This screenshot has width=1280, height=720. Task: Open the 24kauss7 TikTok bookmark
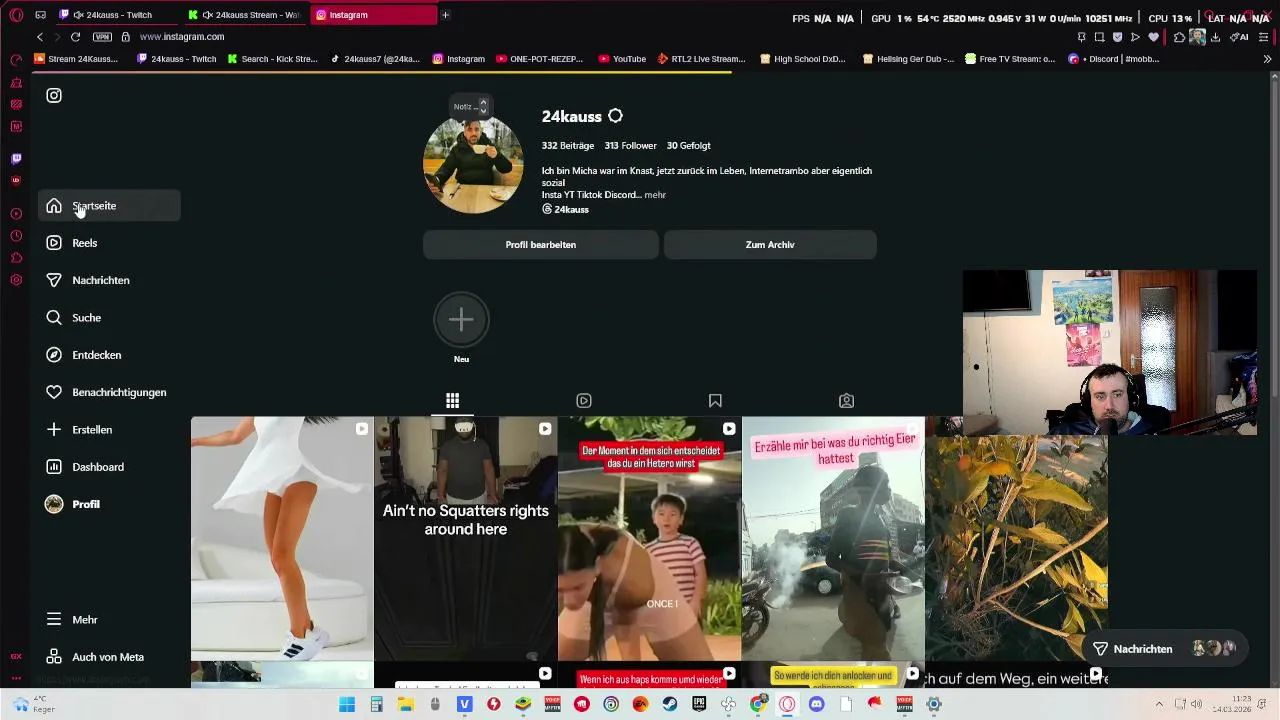point(375,59)
